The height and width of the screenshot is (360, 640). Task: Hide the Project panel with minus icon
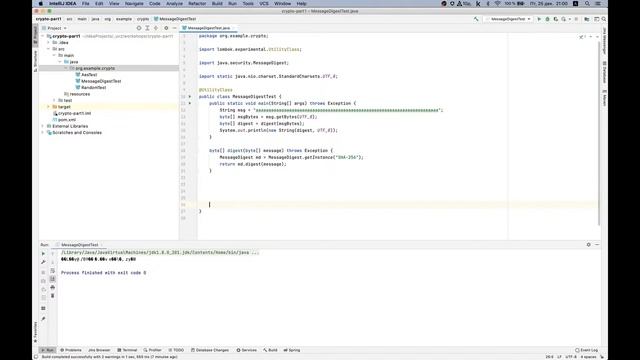coord(175,28)
